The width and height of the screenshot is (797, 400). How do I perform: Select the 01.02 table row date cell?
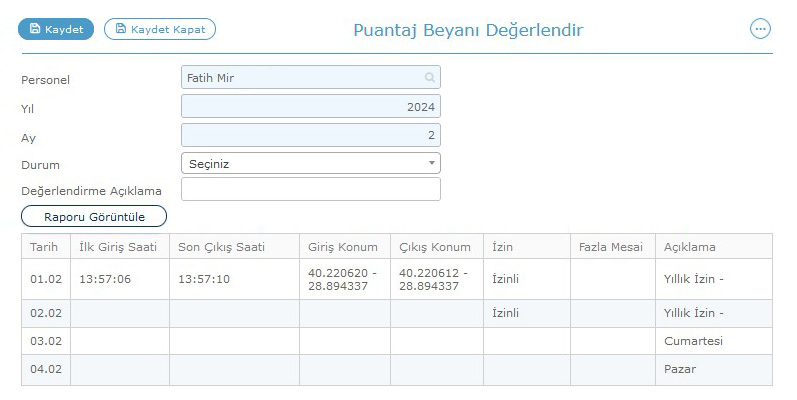tap(46, 279)
